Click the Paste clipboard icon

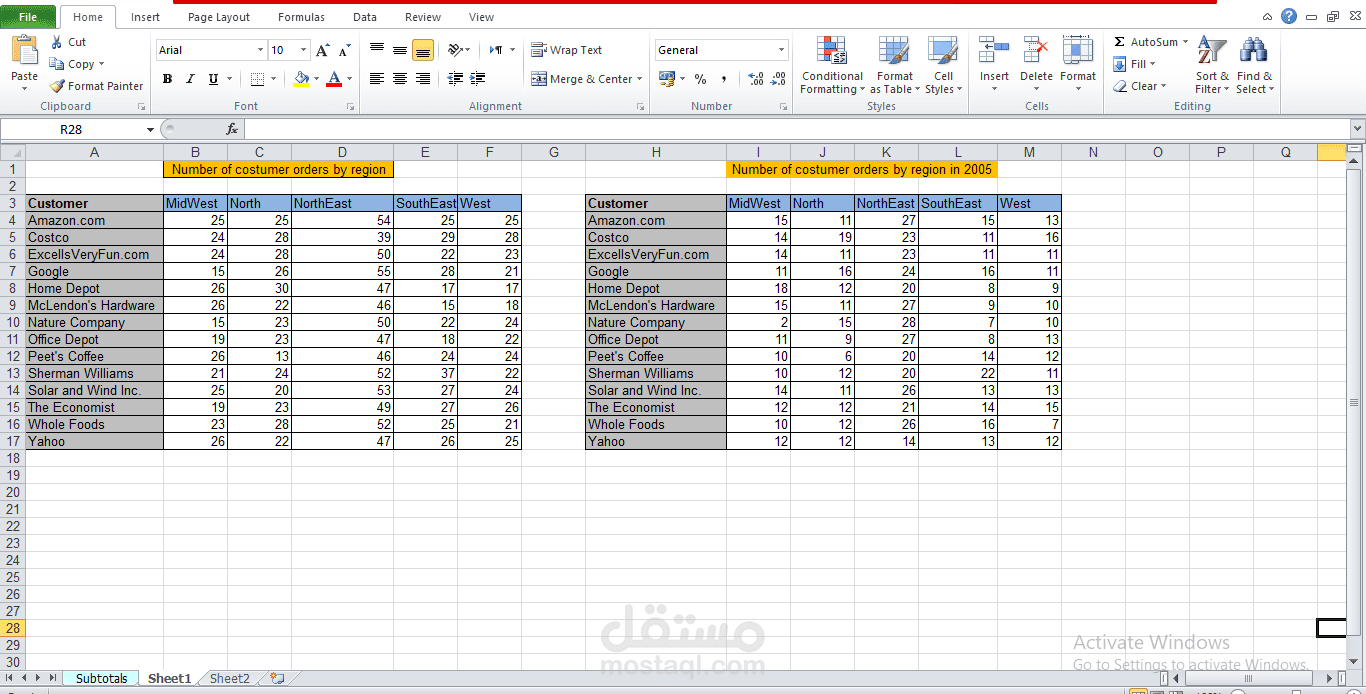[x=24, y=51]
